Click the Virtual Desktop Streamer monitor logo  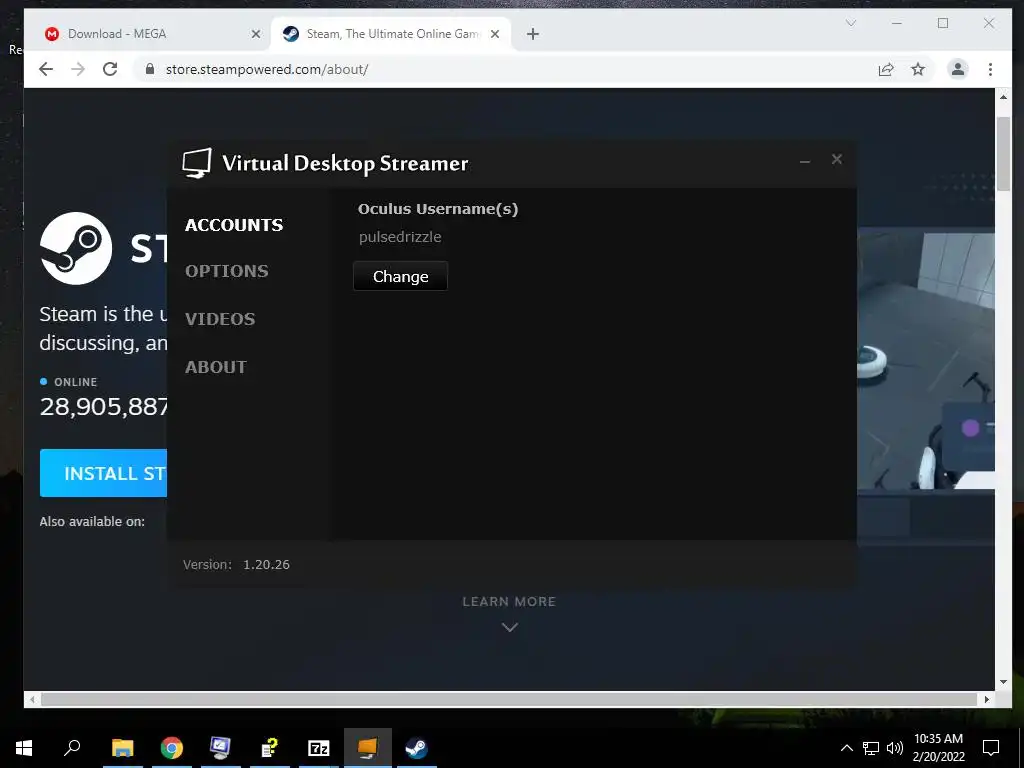(x=197, y=163)
